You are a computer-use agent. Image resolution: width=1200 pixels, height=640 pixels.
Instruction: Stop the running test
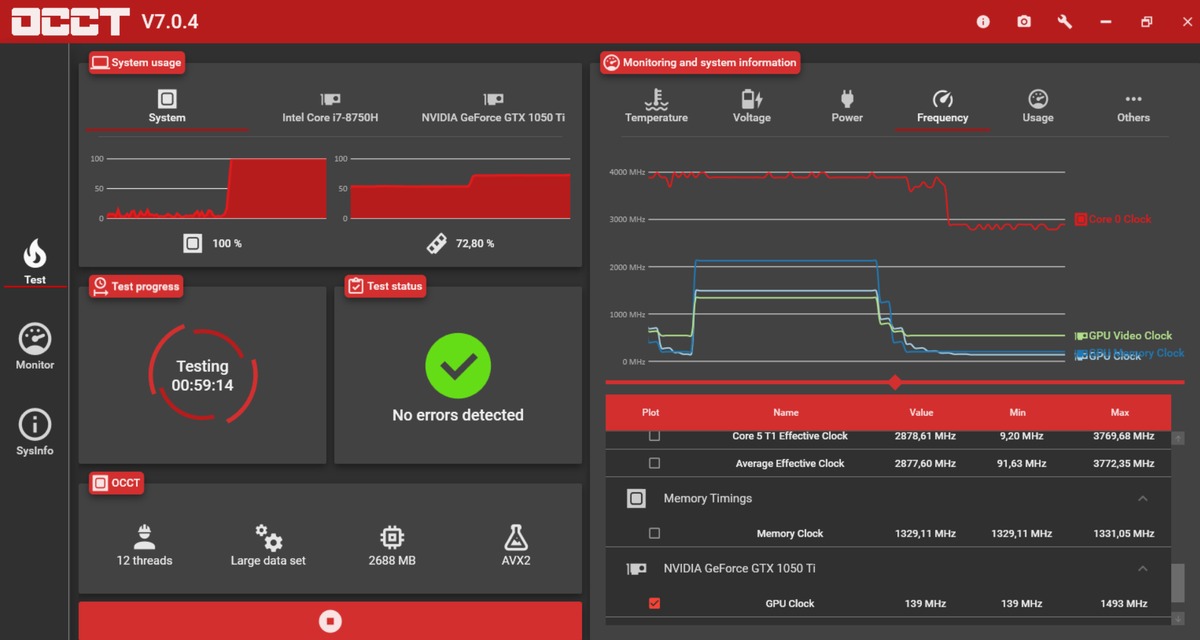[330, 621]
